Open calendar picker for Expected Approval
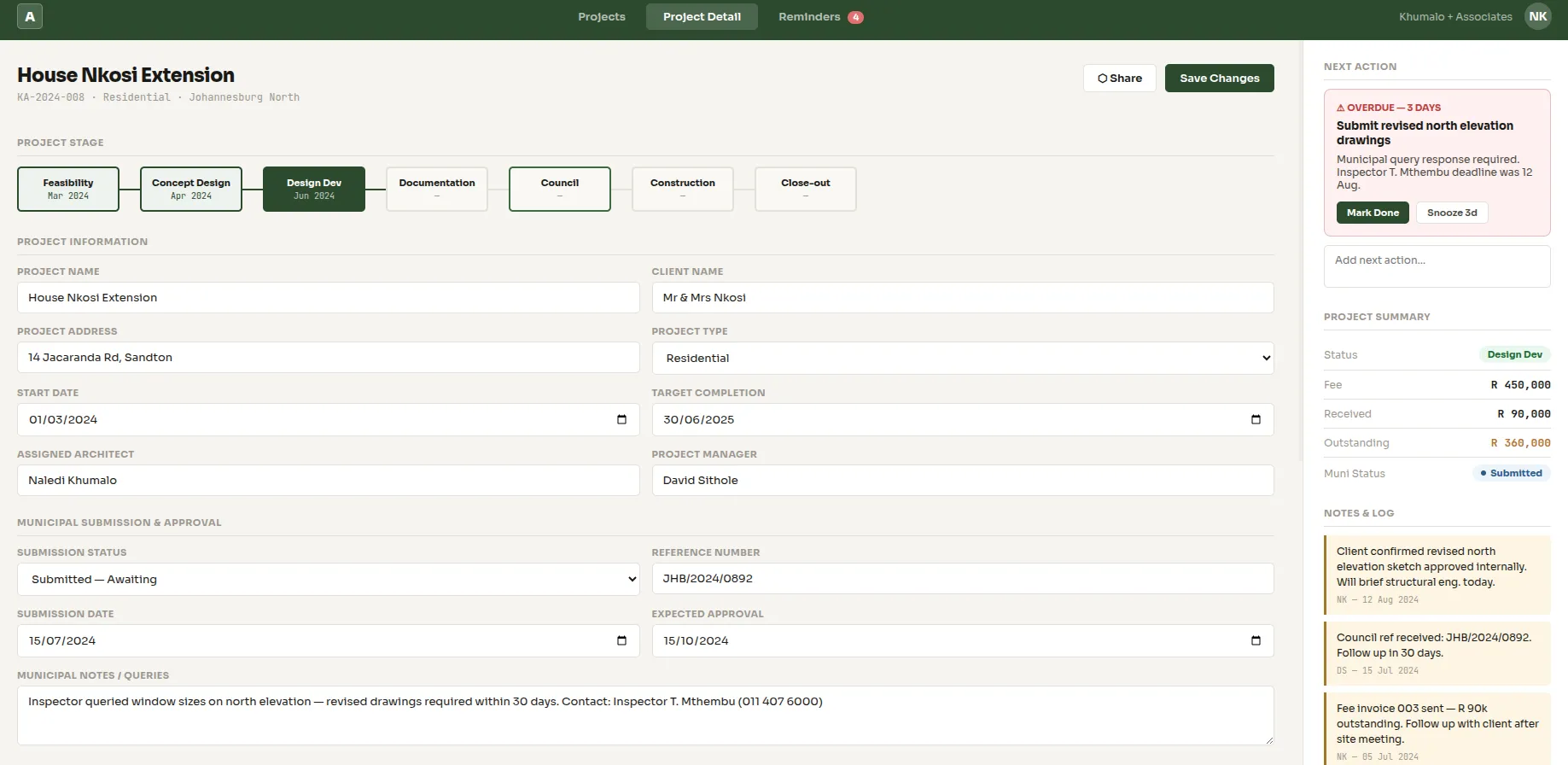 tap(1256, 640)
